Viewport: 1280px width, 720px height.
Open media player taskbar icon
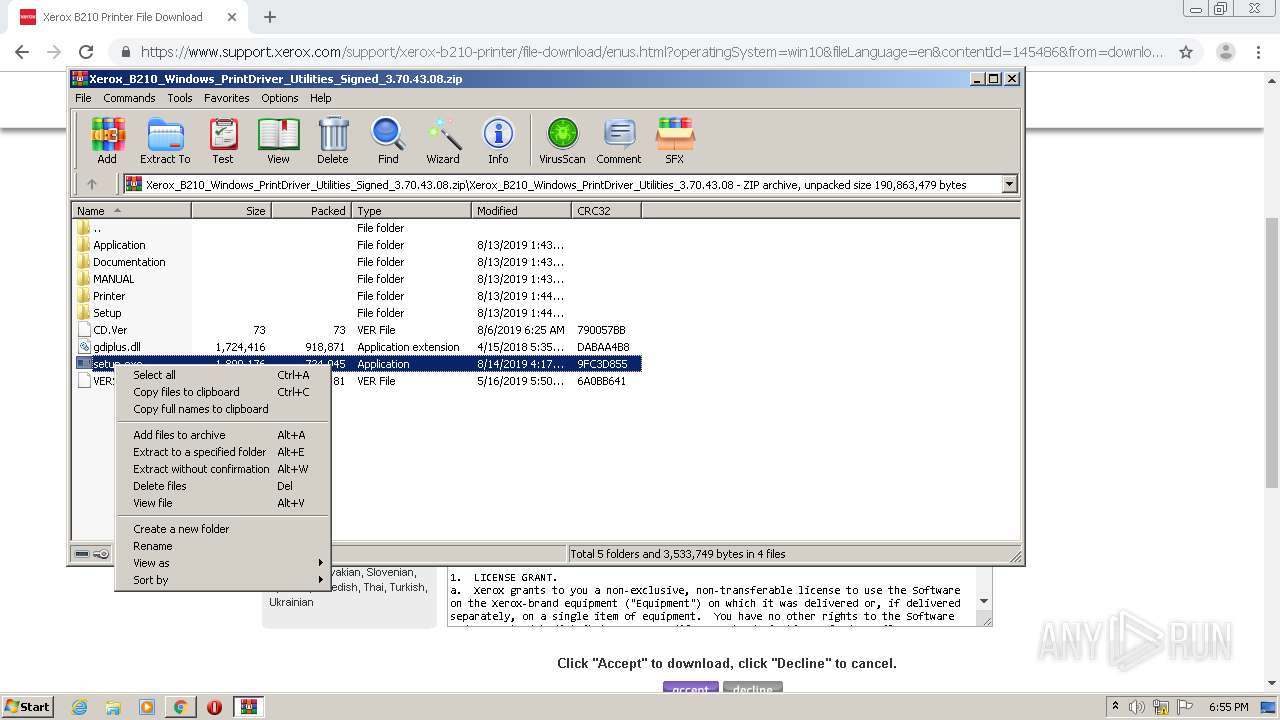(x=147, y=707)
